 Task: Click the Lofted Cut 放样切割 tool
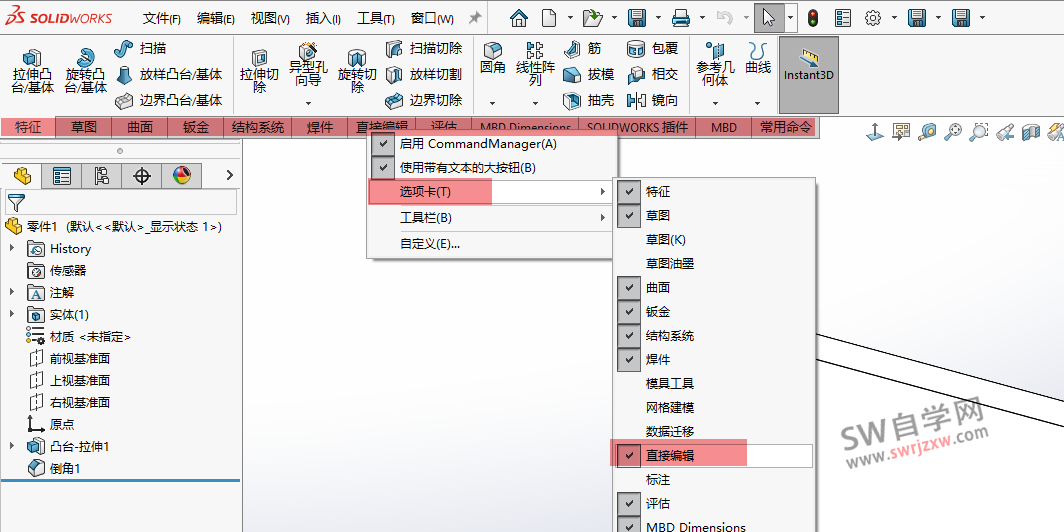[x=424, y=75]
